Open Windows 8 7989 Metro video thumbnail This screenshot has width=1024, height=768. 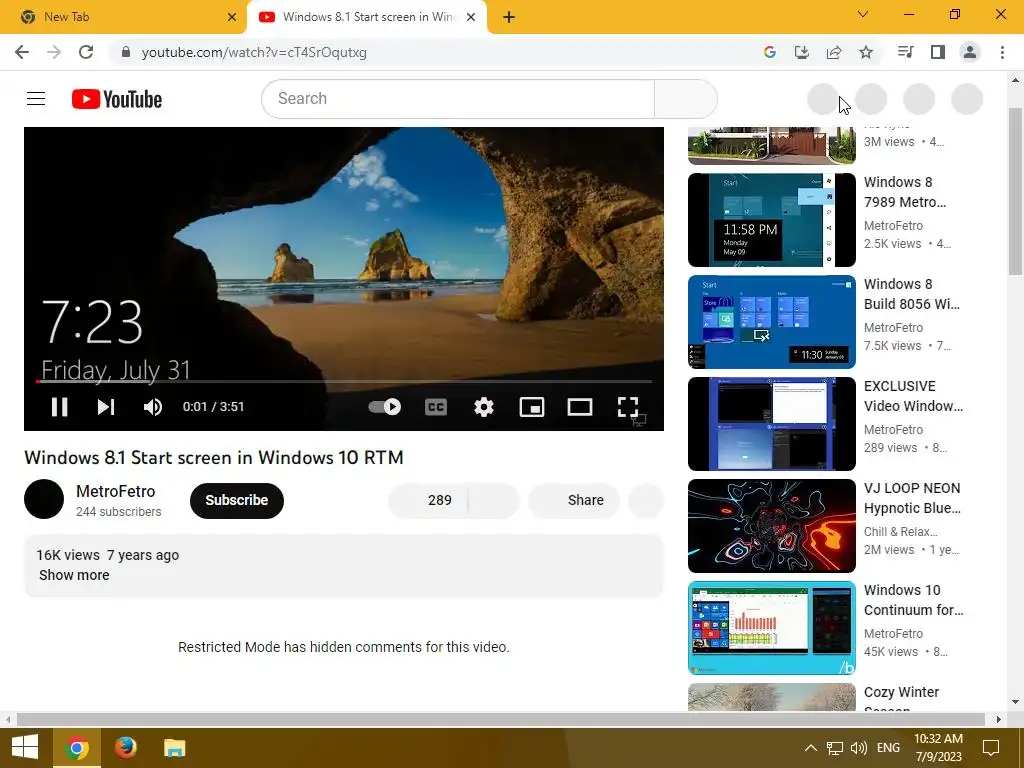pyautogui.click(x=771, y=220)
